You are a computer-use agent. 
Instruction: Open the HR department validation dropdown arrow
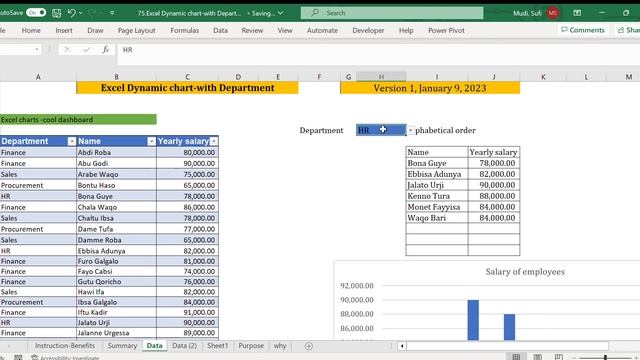pos(410,131)
